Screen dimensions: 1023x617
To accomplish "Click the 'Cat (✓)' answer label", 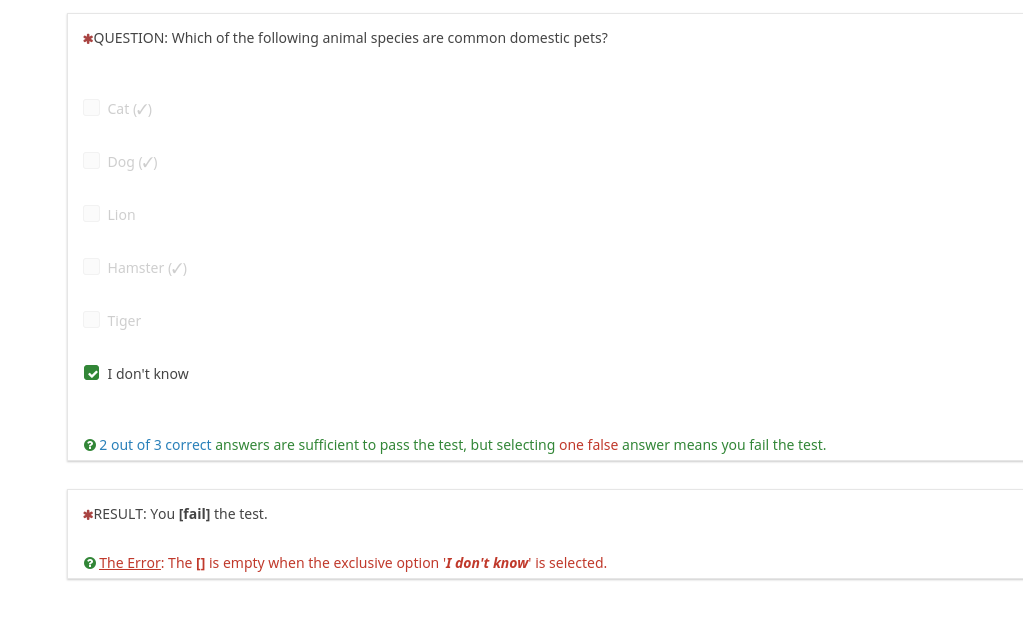I will pos(129,109).
